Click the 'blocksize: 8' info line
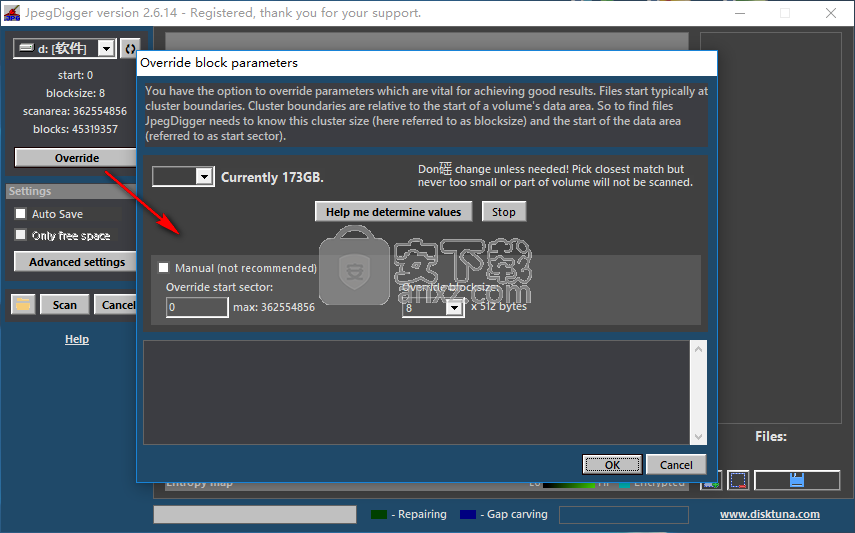 [x=75, y=93]
